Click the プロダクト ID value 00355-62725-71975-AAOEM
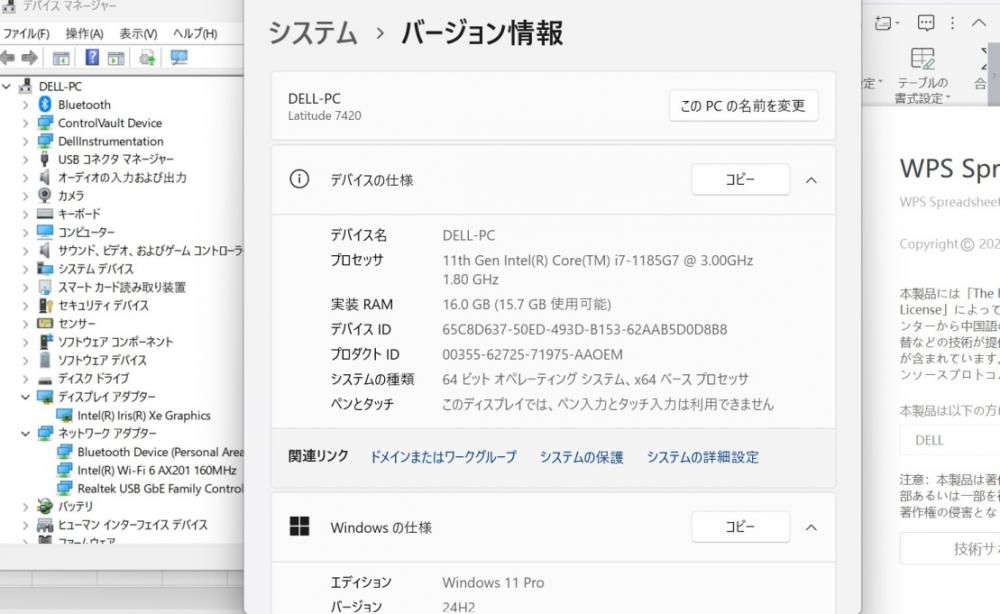 click(x=533, y=355)
